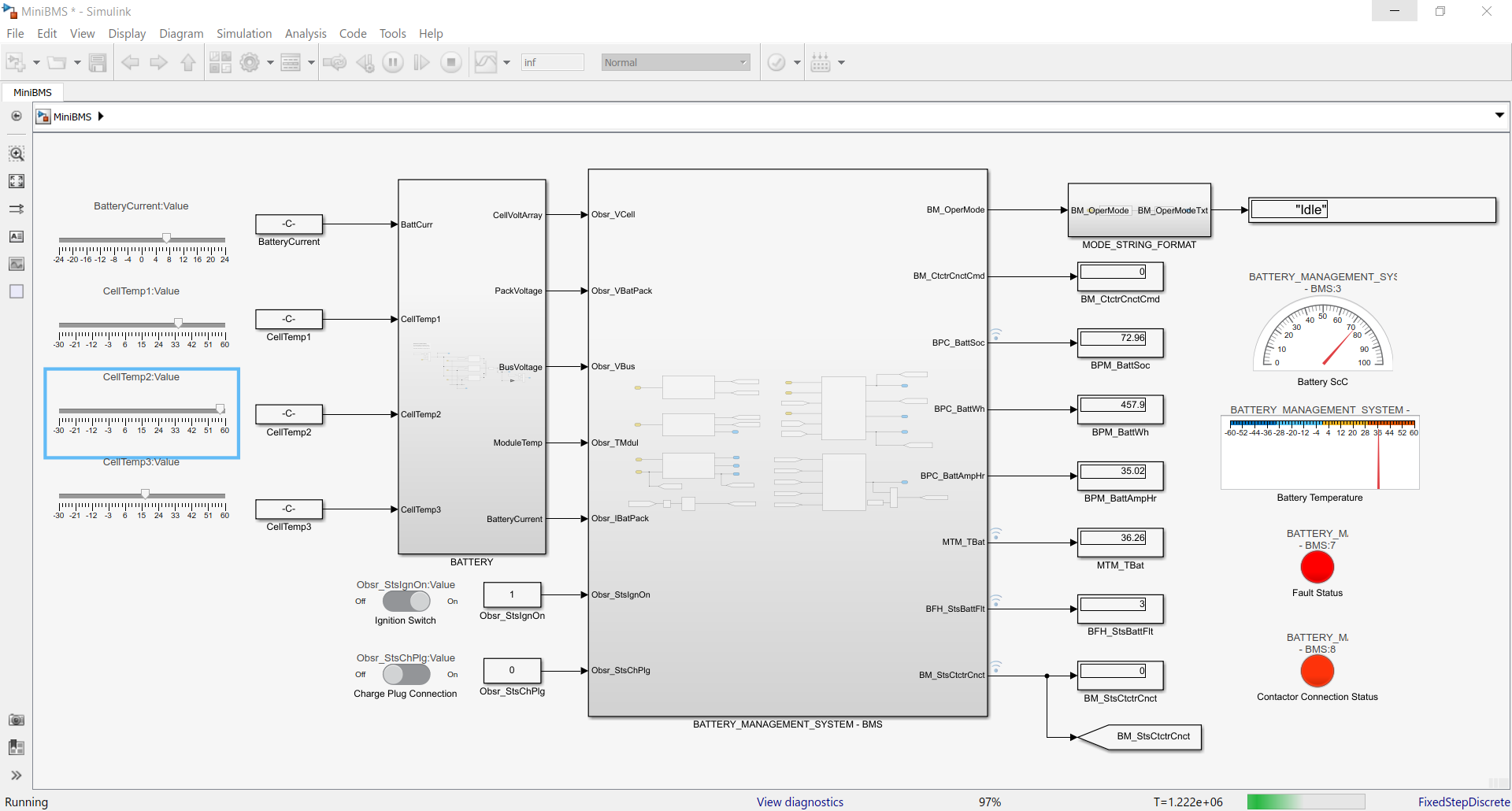Click the viewmarks icon at bottom left

(17, 747)
